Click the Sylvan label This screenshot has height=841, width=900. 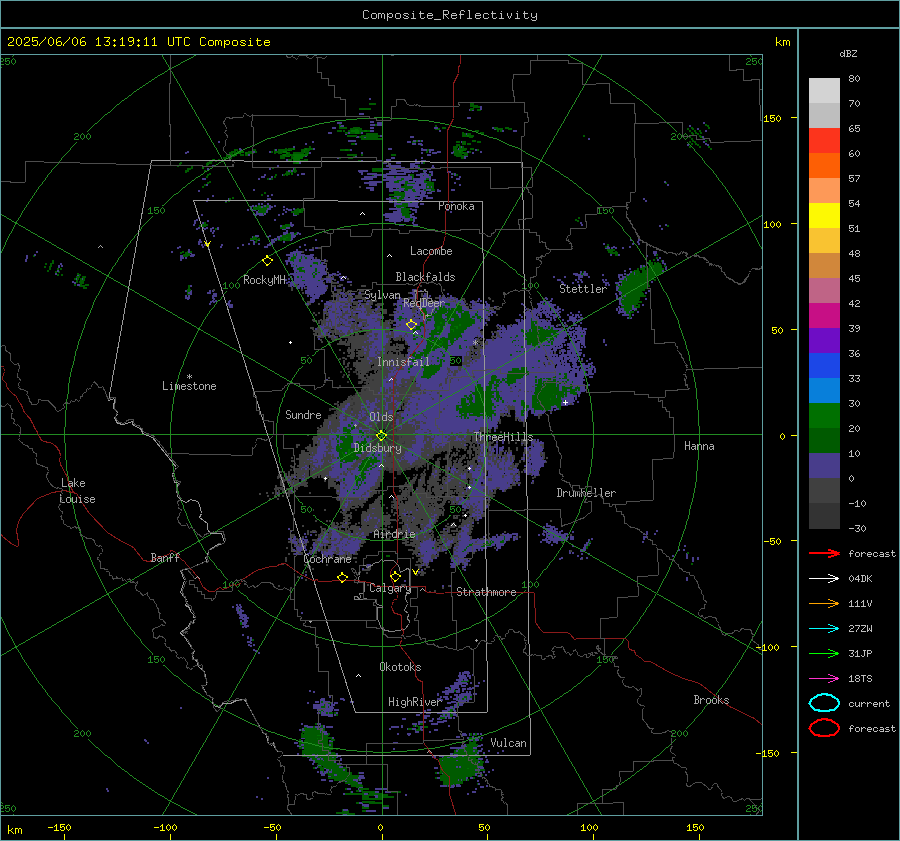(x=382, y=295)
